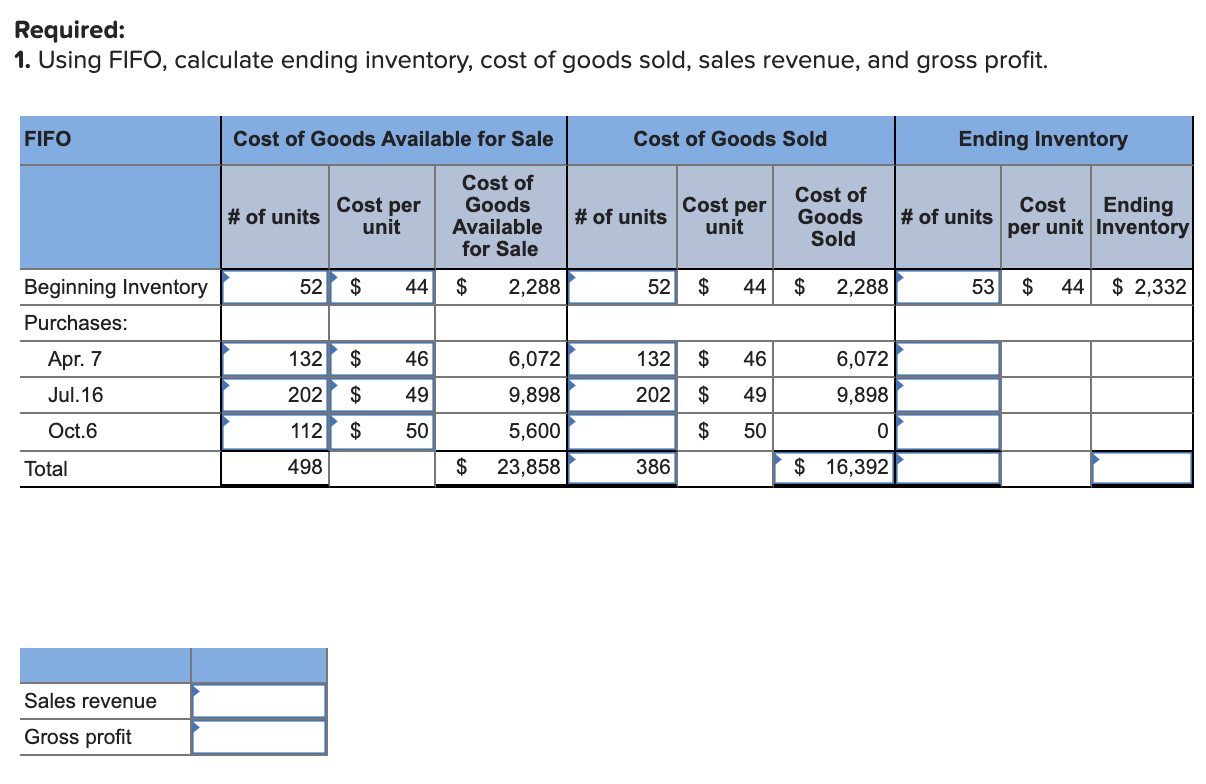Click the Oct.6 row label
Viewport: 1206px width, 784px height.
point(72,431)
